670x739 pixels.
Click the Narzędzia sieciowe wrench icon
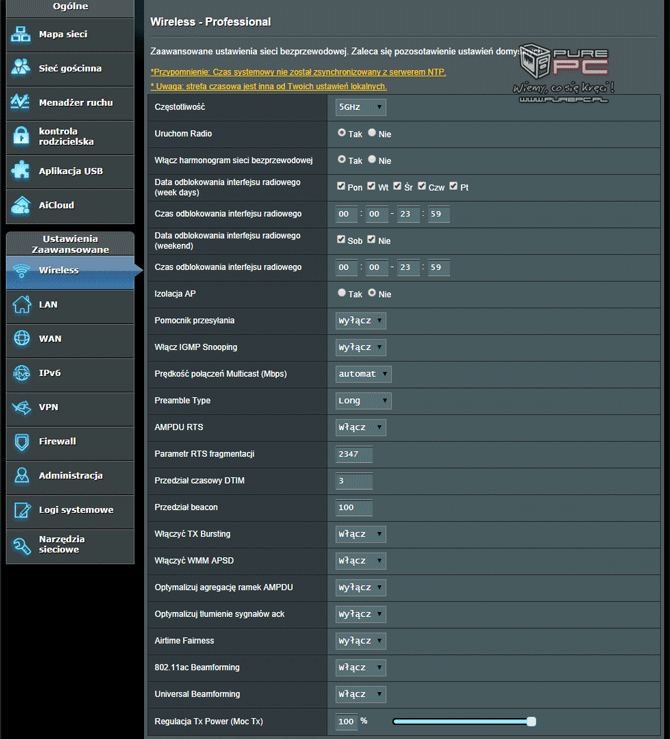coord(22,546)
